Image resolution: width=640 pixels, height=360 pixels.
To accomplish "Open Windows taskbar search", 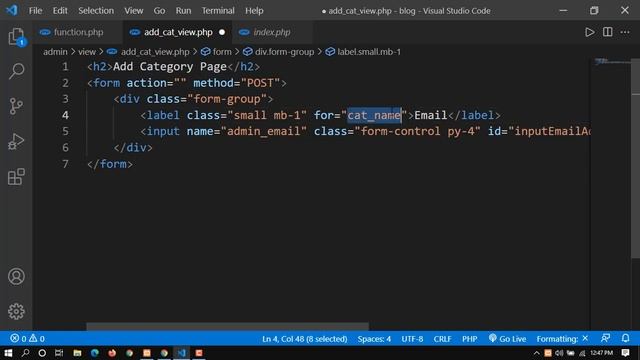I will [x=26, y=353].
